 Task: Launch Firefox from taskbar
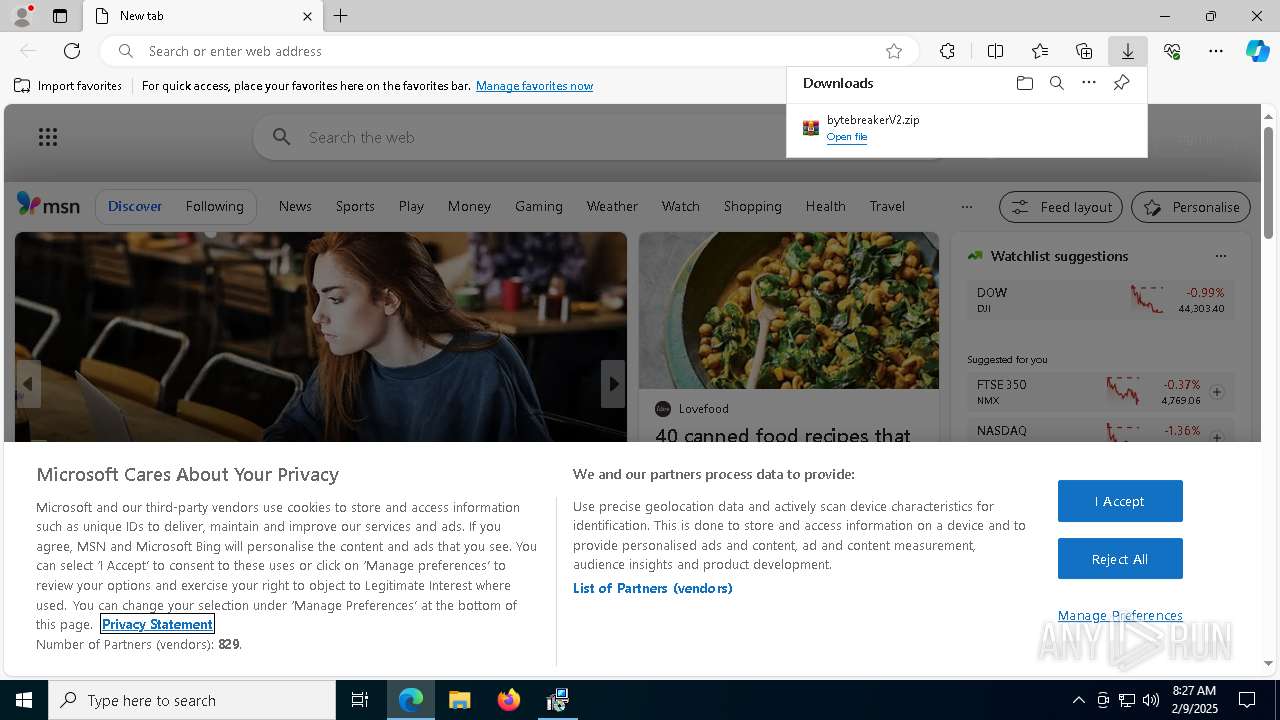click(509, 700)
